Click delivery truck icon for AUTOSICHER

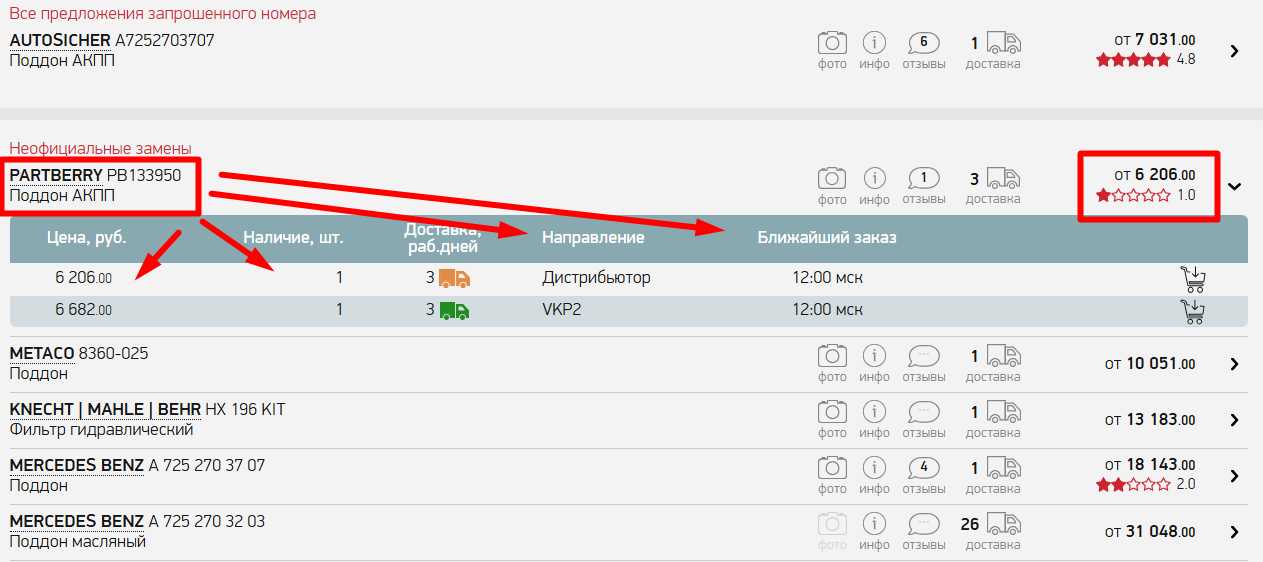coord(1004,43)
